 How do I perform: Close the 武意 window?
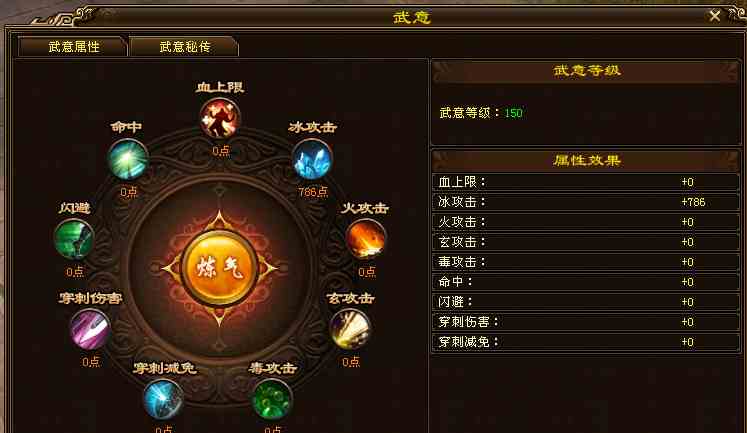tap(715, 16)
